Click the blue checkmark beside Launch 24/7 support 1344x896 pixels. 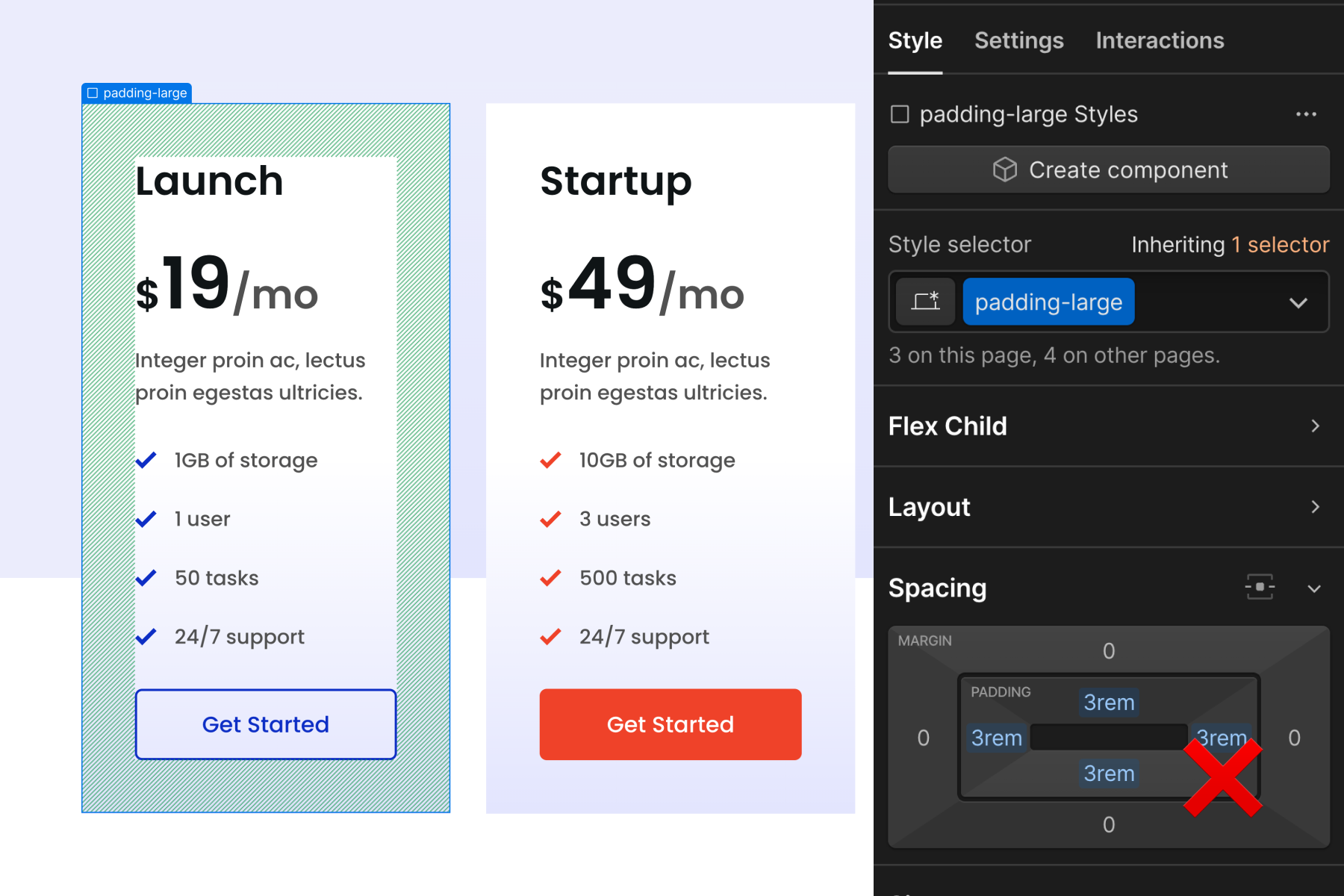tap(146, 637)
